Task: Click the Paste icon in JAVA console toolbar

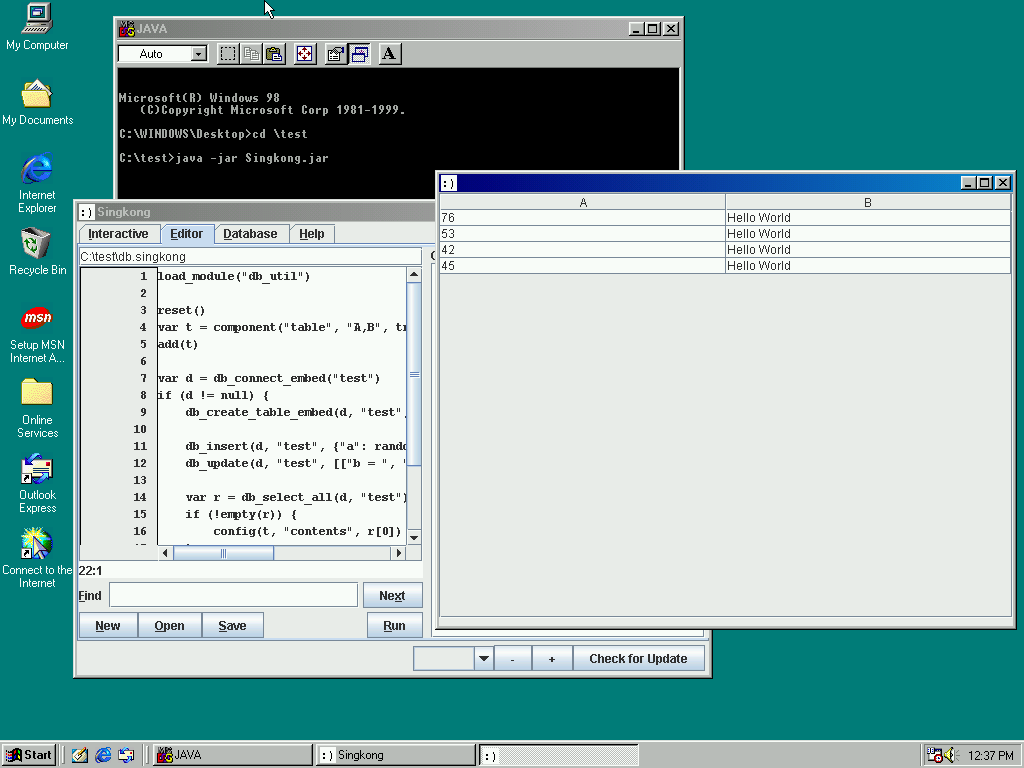Action: 275,54
